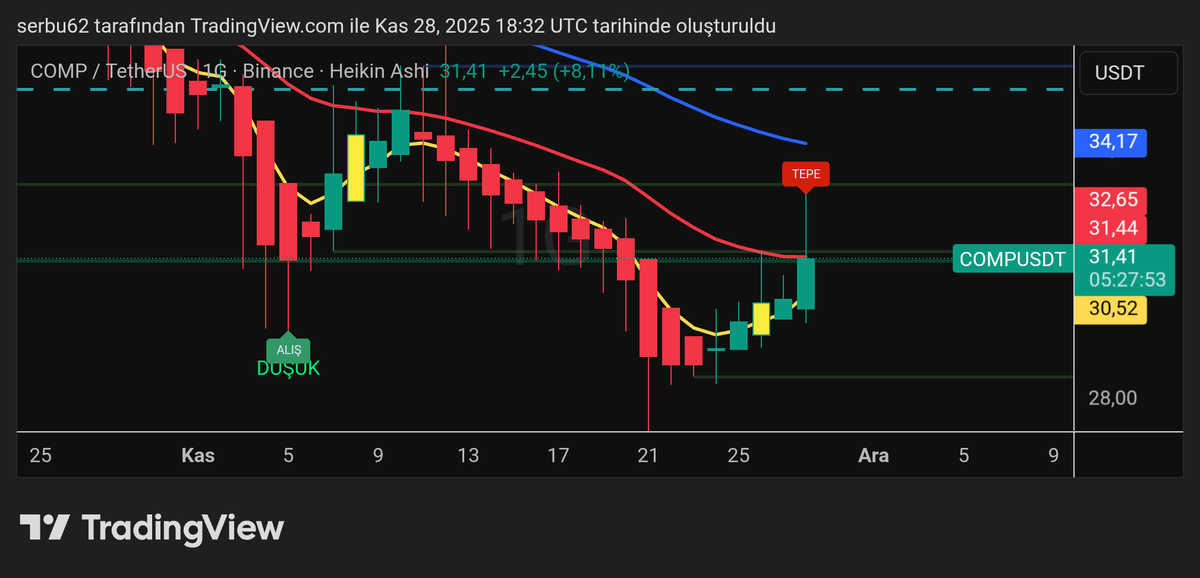The width and height of the screenshot is (1200, 578).
Task: Click the DUŞUK text annotation
Action: coord(288,368)
